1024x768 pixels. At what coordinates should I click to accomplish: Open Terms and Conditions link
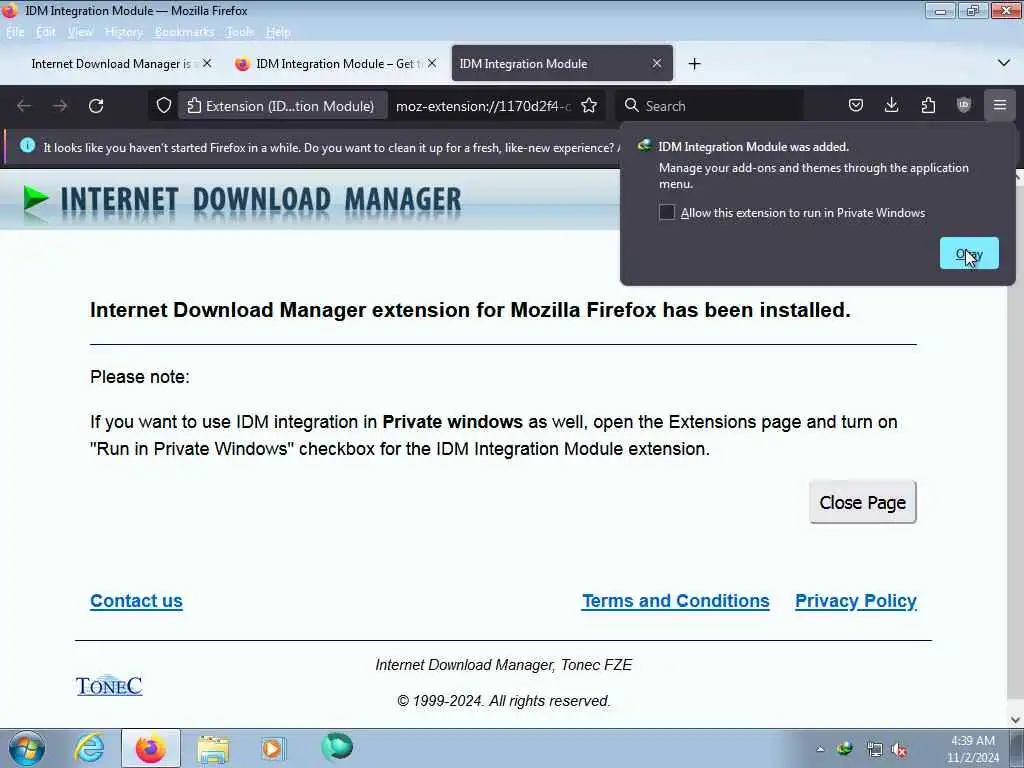click(676, 601)
